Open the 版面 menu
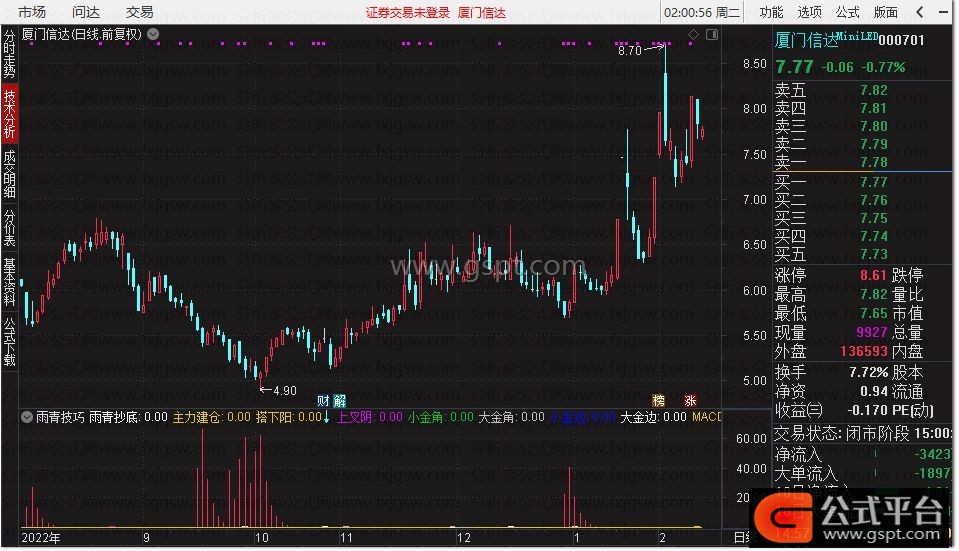The height and width of the screenshot is (551, 959). point(886,12)
